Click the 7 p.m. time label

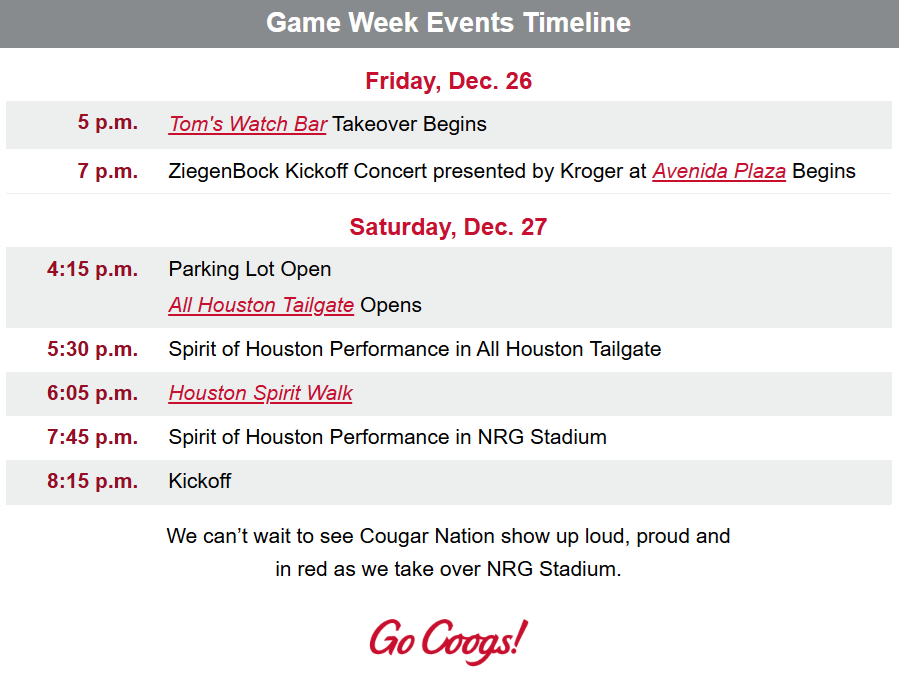pos(108,171)
